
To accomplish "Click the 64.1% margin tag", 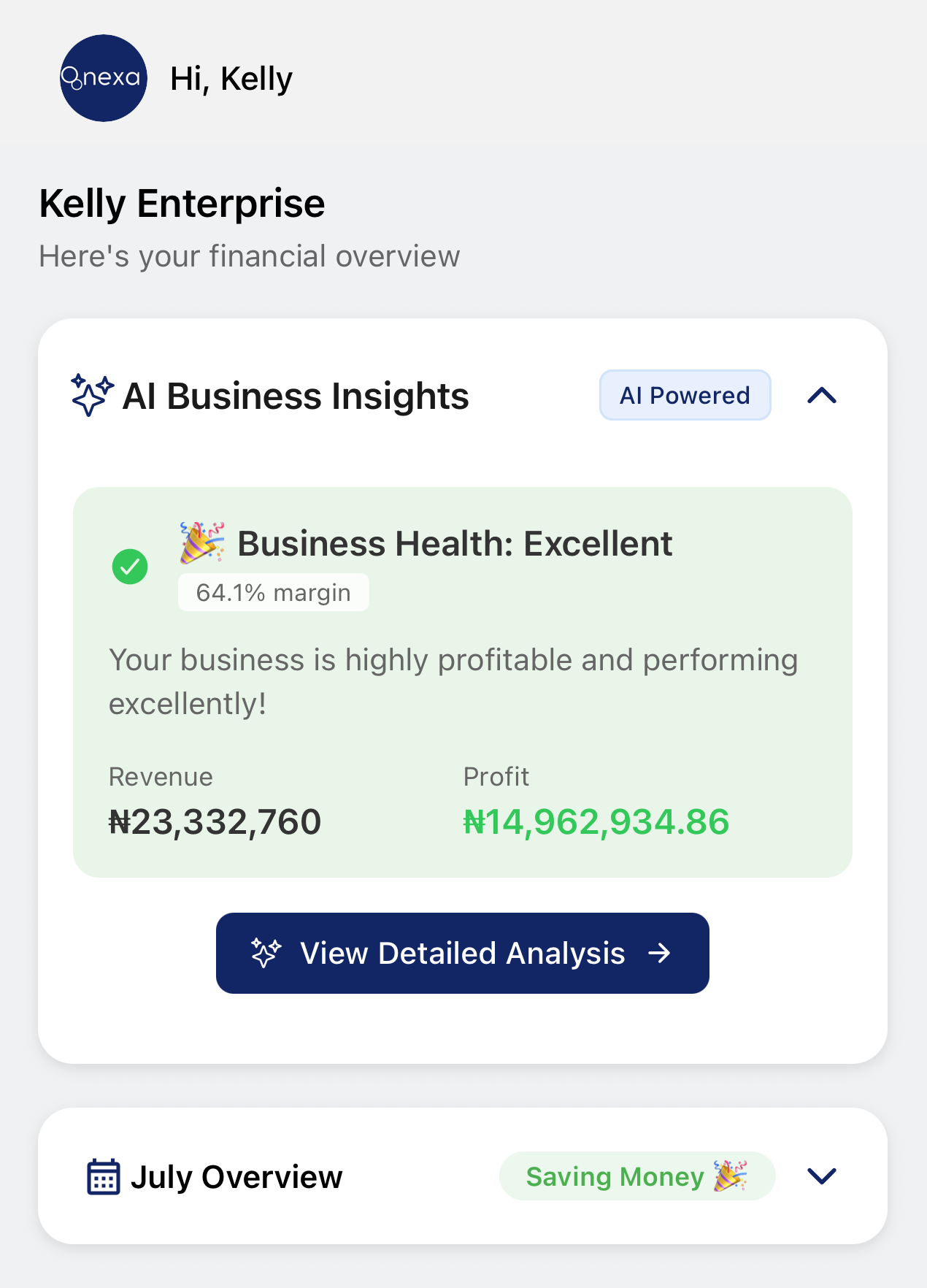I will 274,592.
